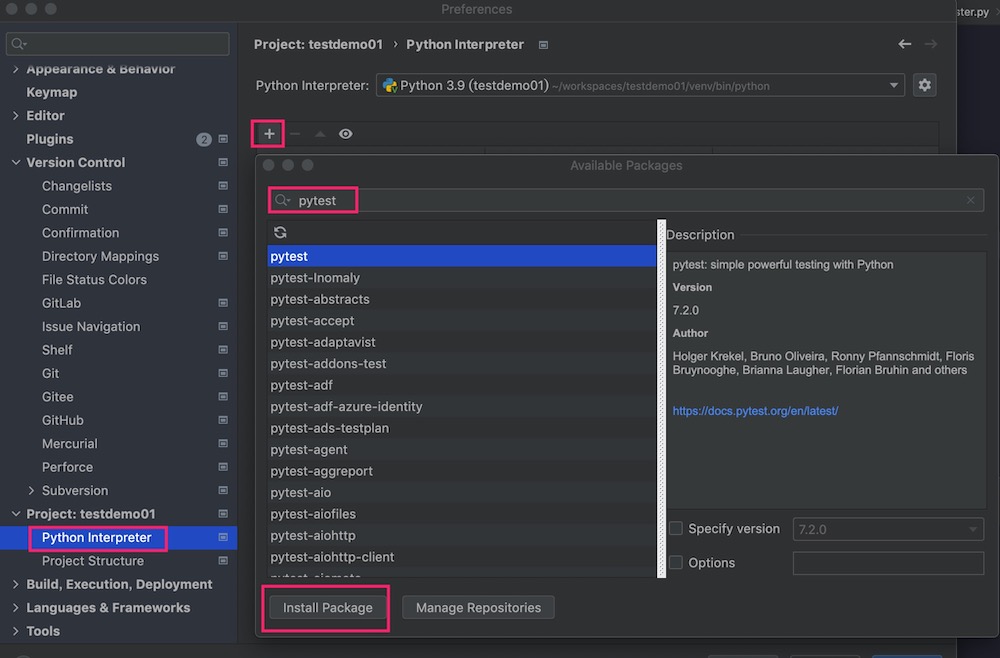Click the Install Package button

328,608
